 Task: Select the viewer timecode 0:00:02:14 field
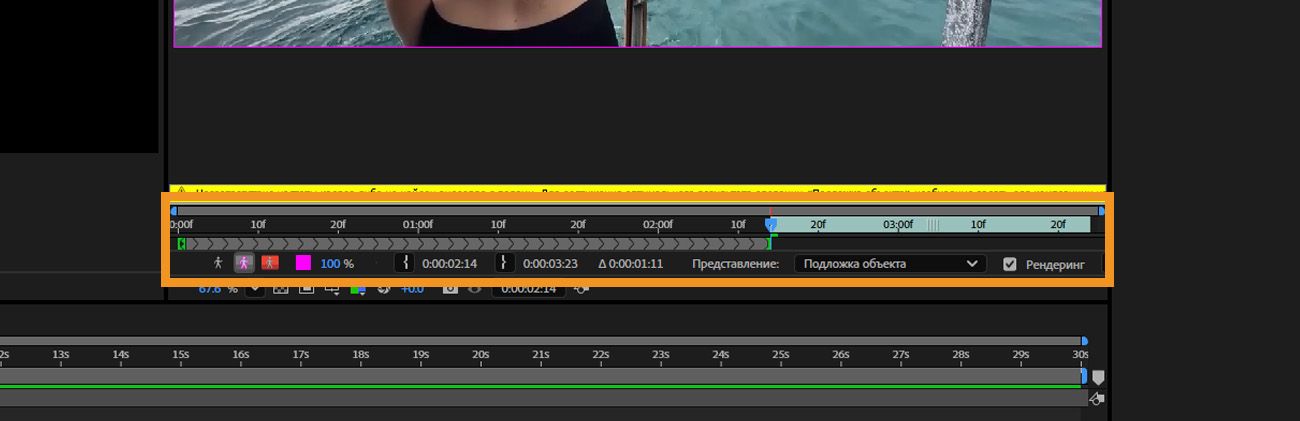529,289
